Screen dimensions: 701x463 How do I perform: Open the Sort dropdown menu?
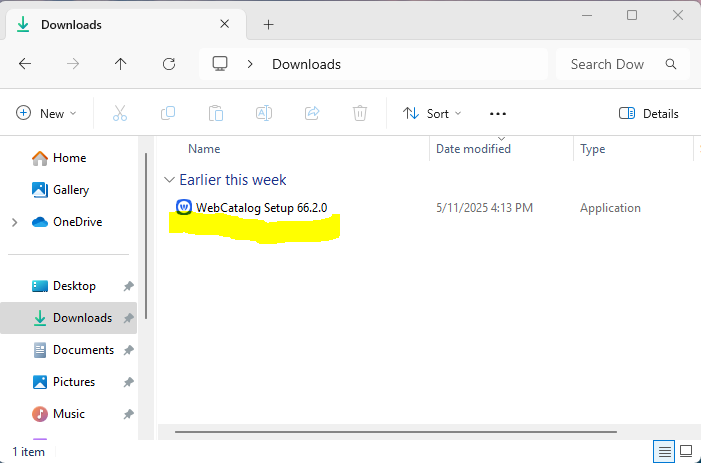pos(432,114)
